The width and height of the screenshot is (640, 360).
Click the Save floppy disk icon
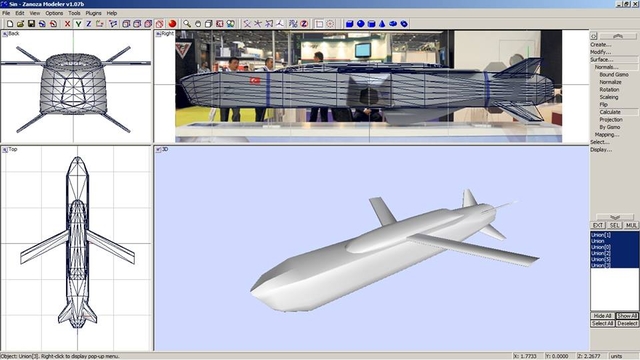31,24
